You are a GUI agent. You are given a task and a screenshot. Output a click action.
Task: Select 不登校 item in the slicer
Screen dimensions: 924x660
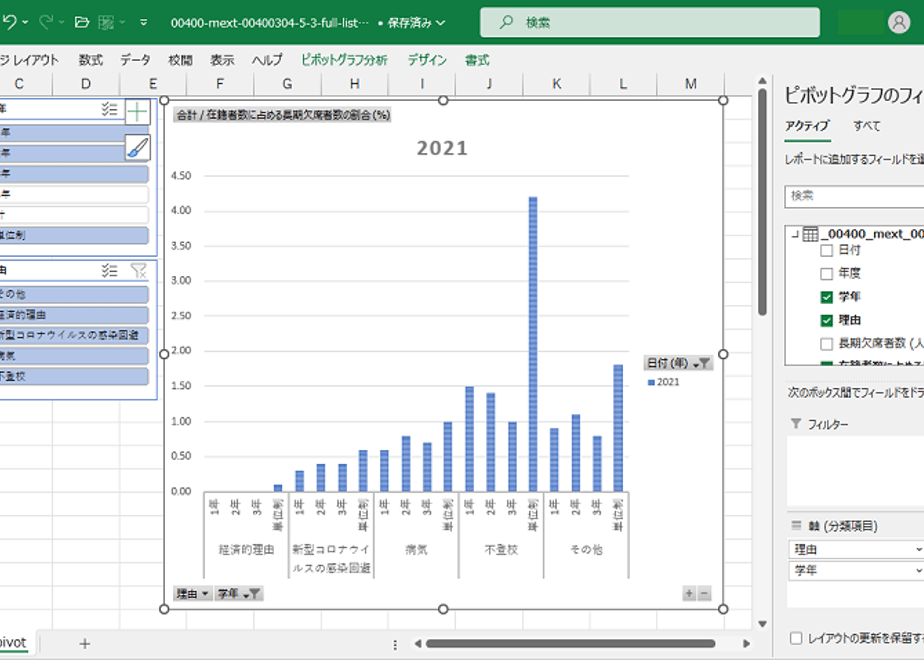coord(74,377)
